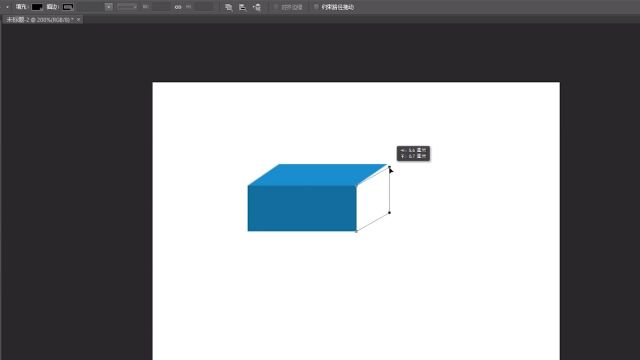Click the shape height input field

coord(203,7)
